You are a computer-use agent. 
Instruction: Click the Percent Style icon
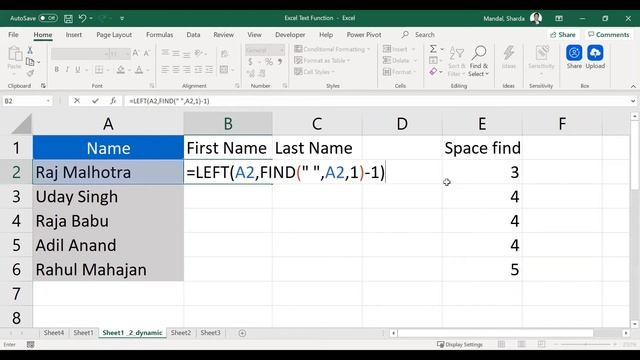tap(269, 62)
